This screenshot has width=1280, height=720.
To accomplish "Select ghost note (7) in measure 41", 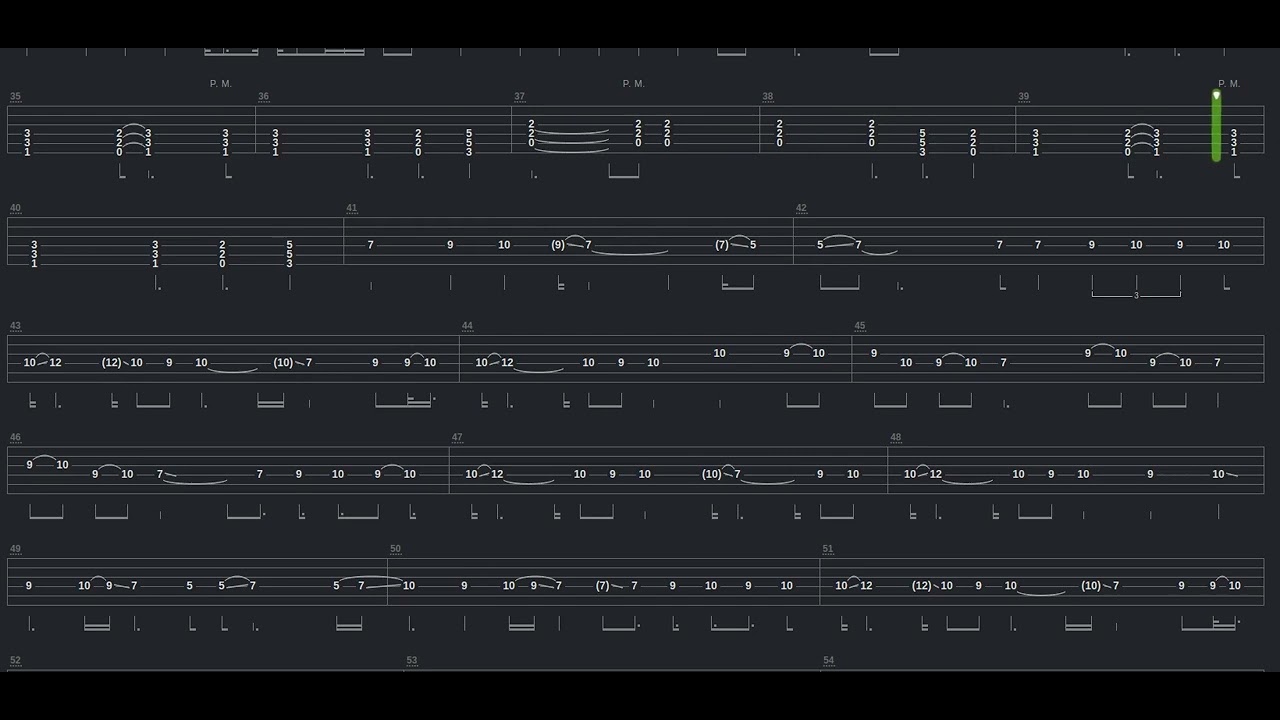I will pos(722,245).
